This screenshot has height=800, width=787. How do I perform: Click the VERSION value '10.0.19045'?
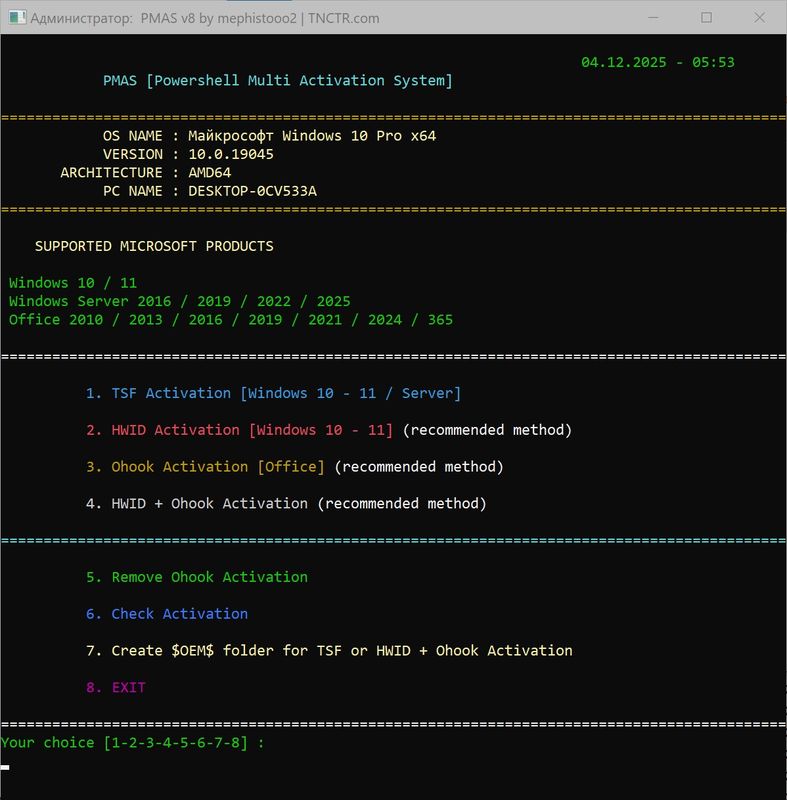pos(231,154)
